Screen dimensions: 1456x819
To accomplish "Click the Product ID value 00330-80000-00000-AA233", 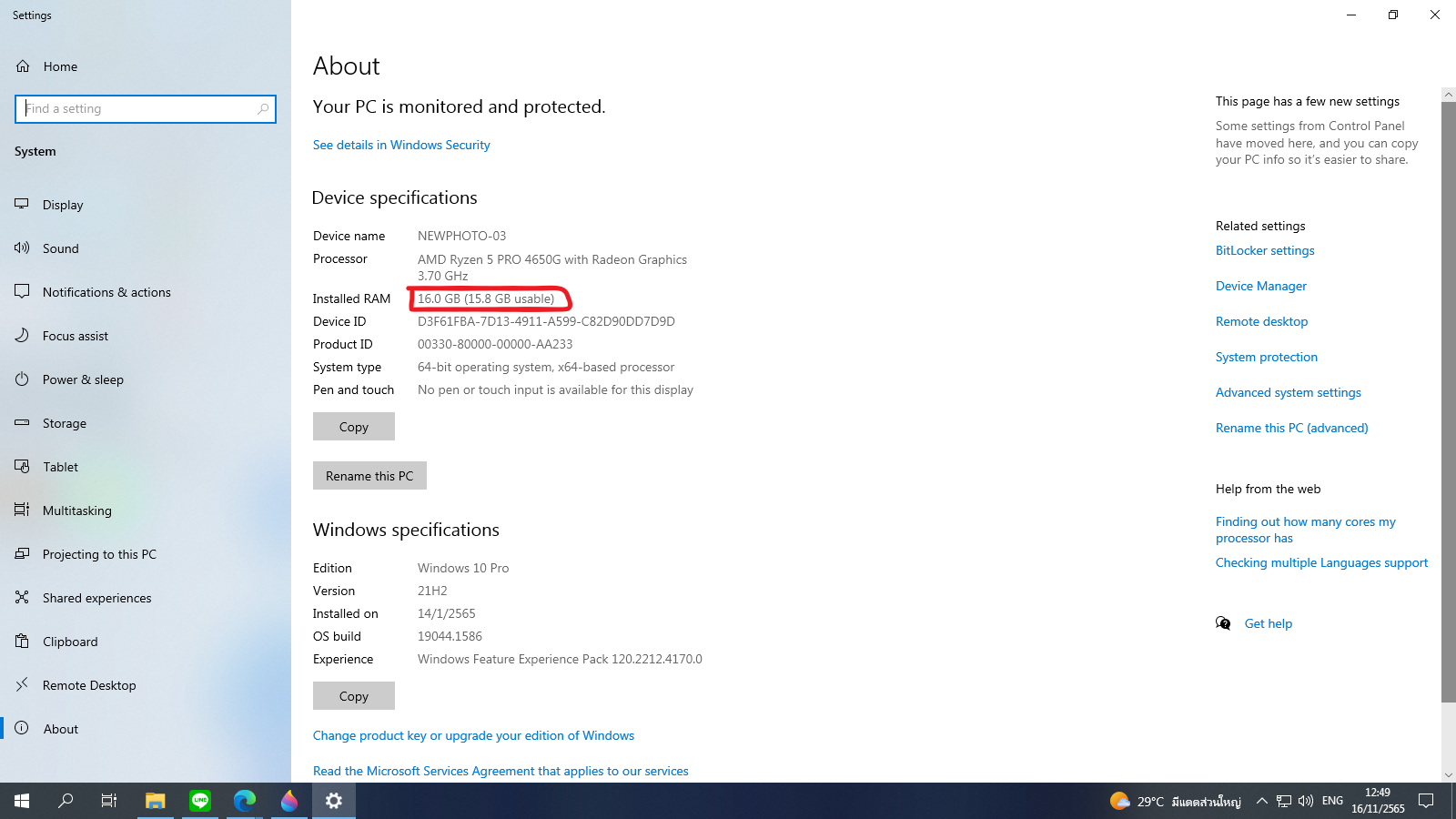I will 495,344.
